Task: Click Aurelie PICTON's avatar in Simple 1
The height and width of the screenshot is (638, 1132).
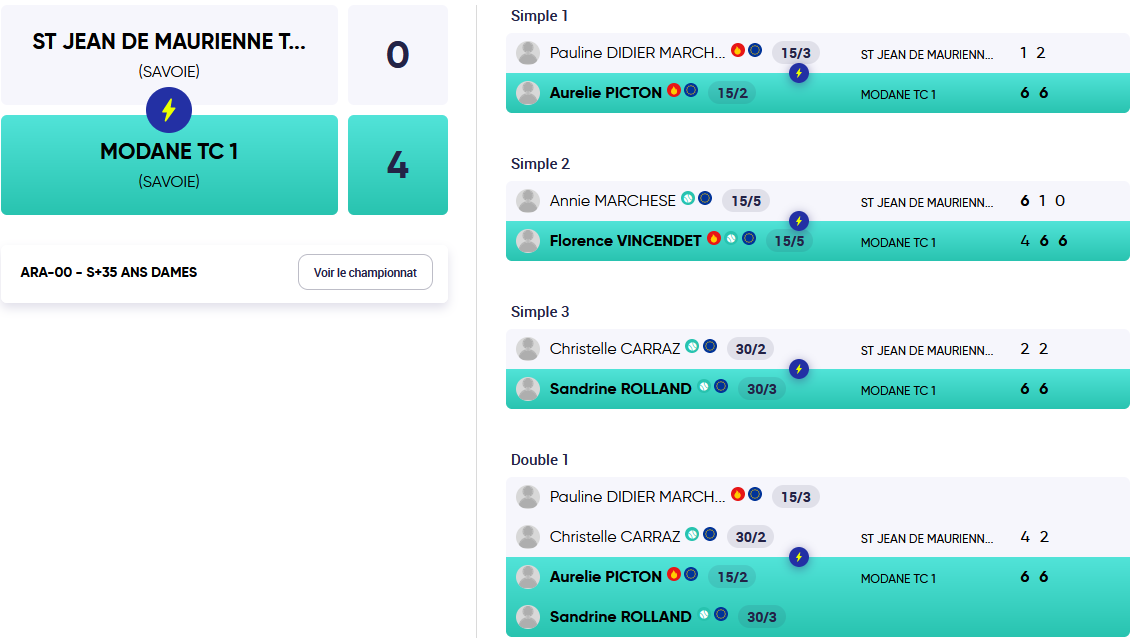Action: [528, 93]
